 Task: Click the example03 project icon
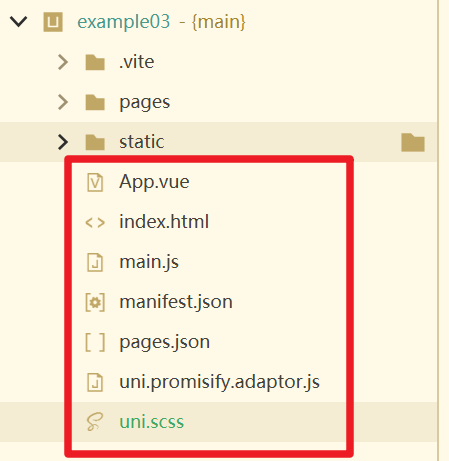point(53,22)
